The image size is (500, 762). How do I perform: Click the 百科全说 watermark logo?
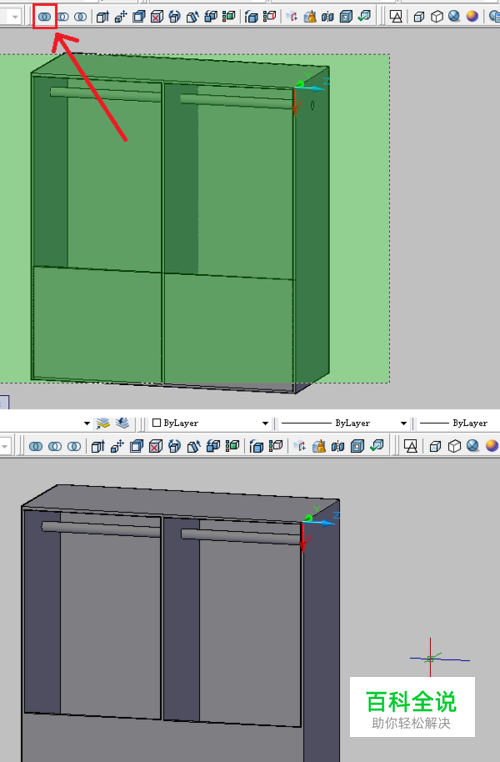(x=412, y=708)
